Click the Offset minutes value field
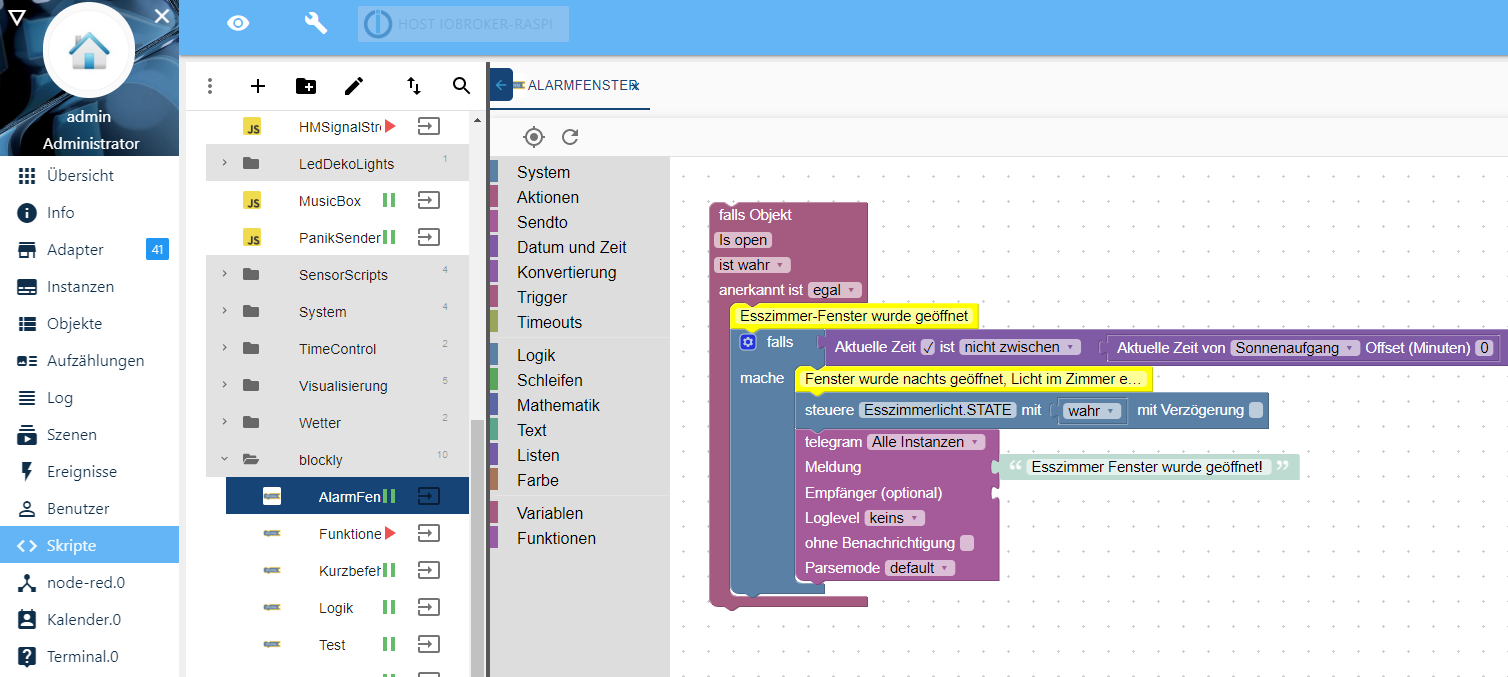 pyautogui.click(x=1484, y=348)
